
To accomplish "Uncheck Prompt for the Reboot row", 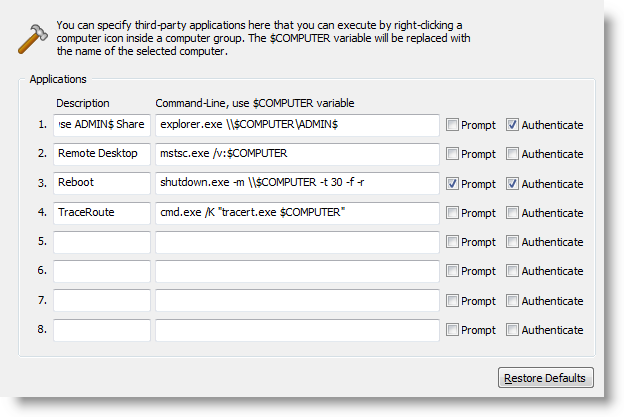I will [x=452, y=183].
